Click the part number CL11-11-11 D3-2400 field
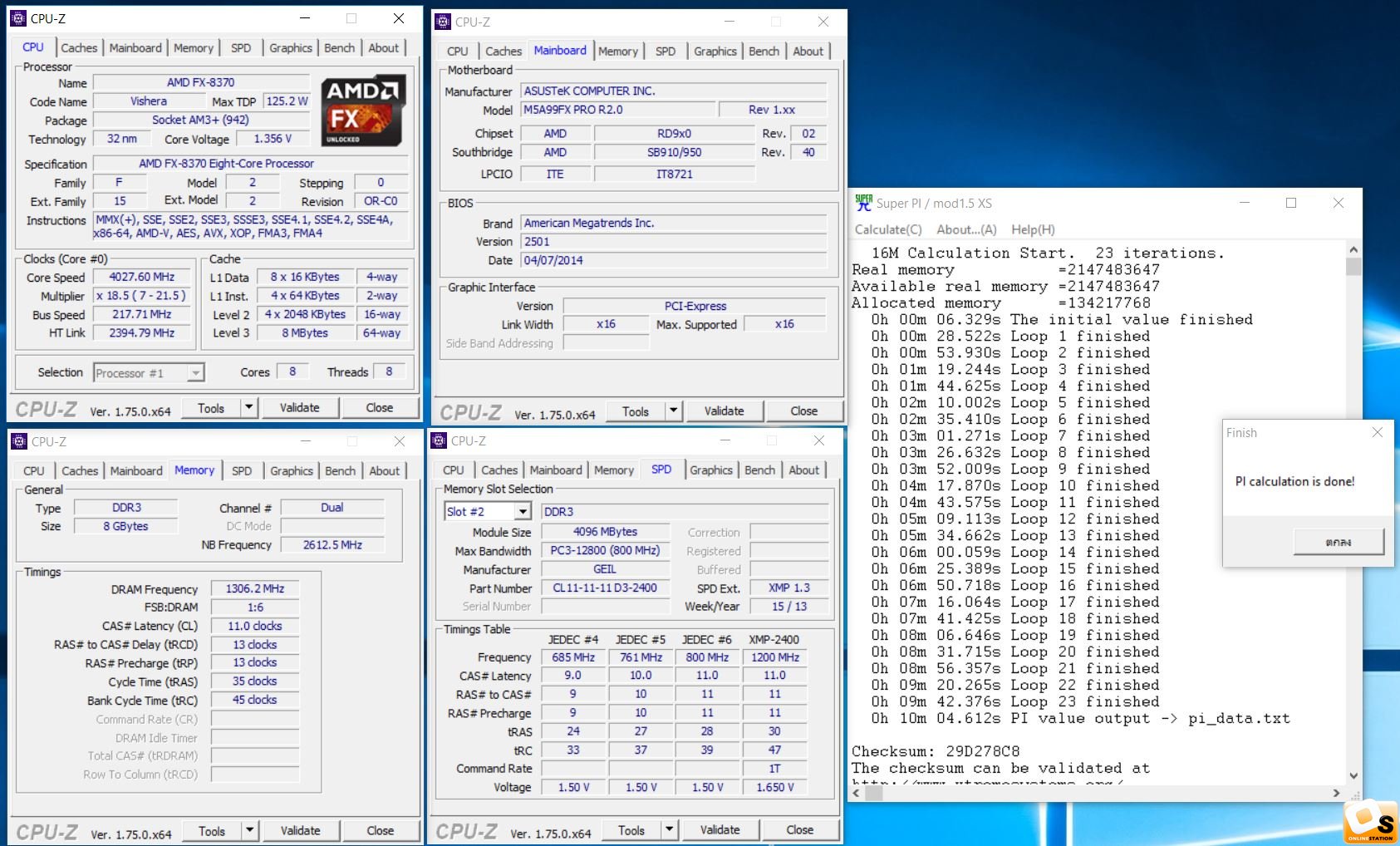Image resolution: width=1400 pixels, height=846 pixels. [x=605, y=588]
